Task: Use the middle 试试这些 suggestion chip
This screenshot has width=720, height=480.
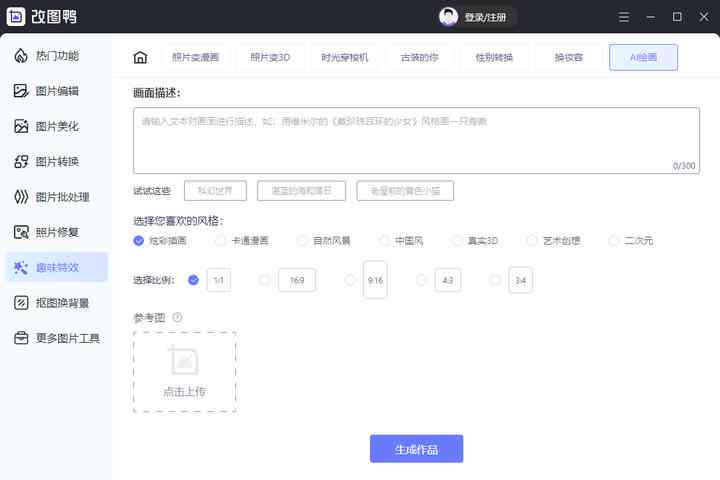Action: coord(301,191)
